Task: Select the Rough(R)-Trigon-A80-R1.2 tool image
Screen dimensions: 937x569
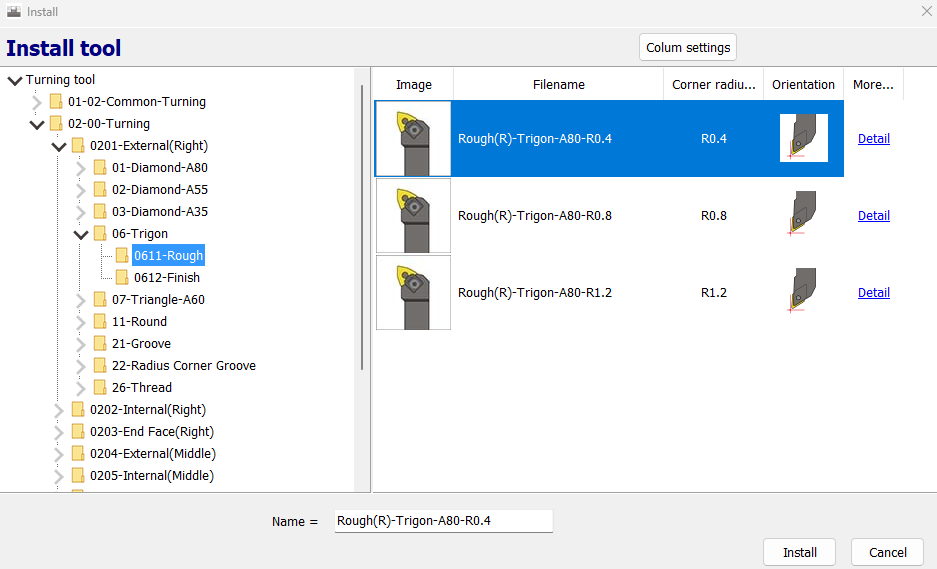Action: point(413,293)
